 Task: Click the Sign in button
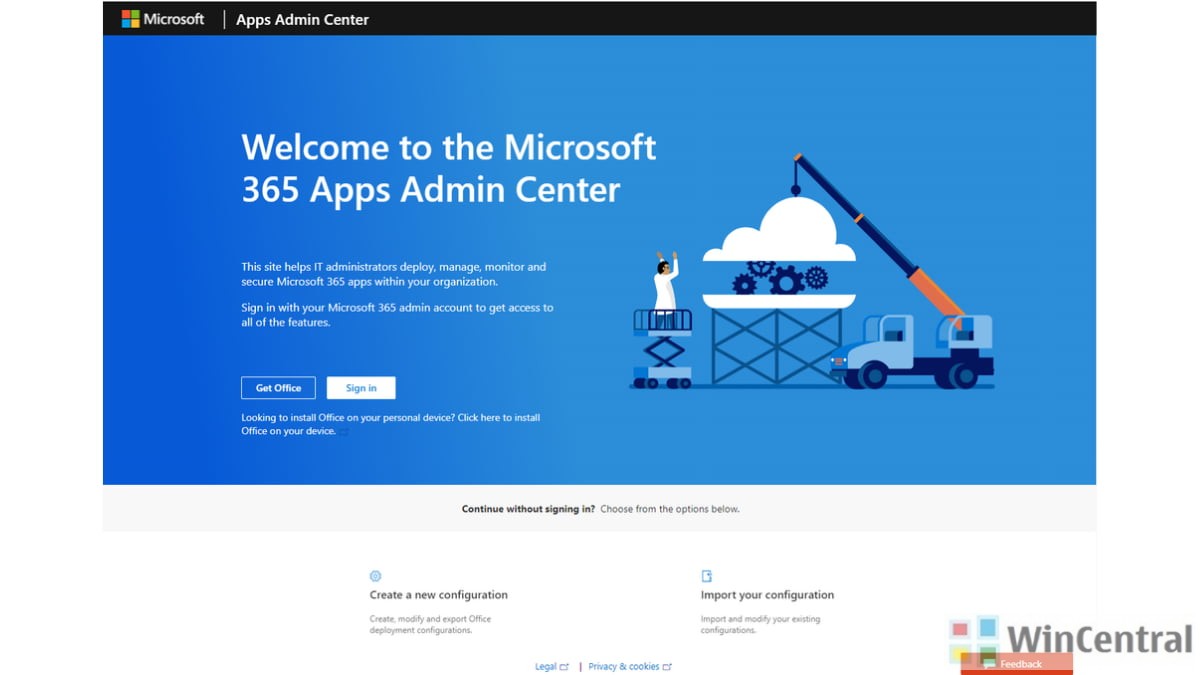click(361, 388)
